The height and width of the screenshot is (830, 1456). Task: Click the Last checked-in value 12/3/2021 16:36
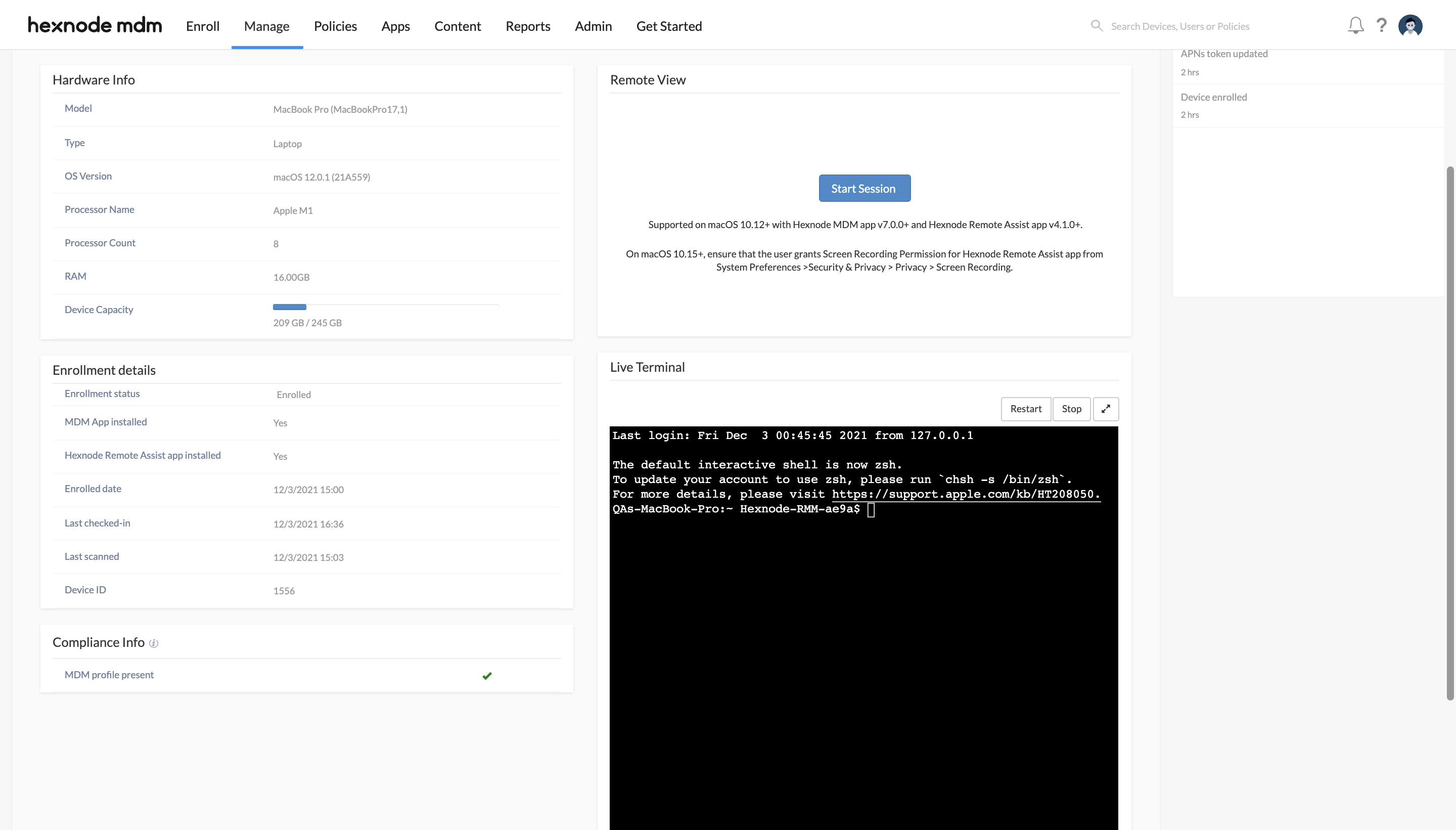pyautogui.click(x=308, y=524)
